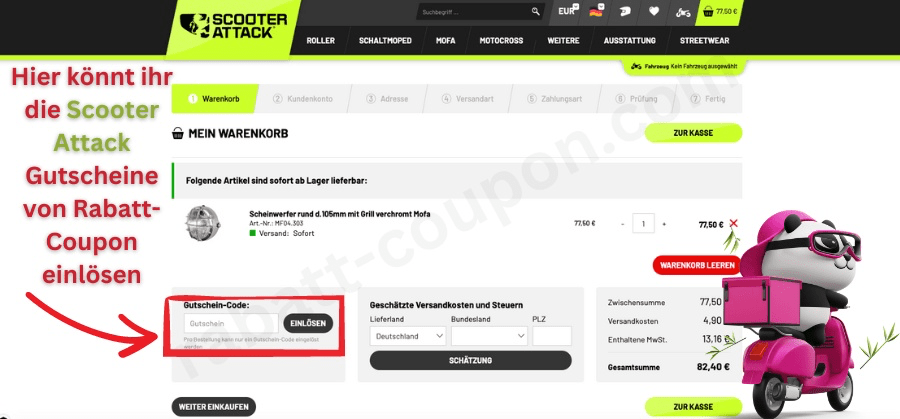Decrease quantity with the minus button
Screen dimensions: 900x419
[x=623, y=224]
